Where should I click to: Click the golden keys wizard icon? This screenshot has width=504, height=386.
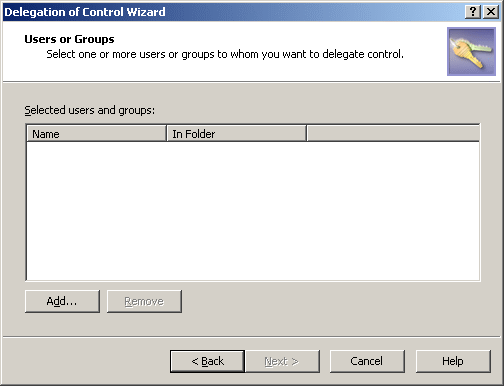pyautogui.click(x=471, y=51)
